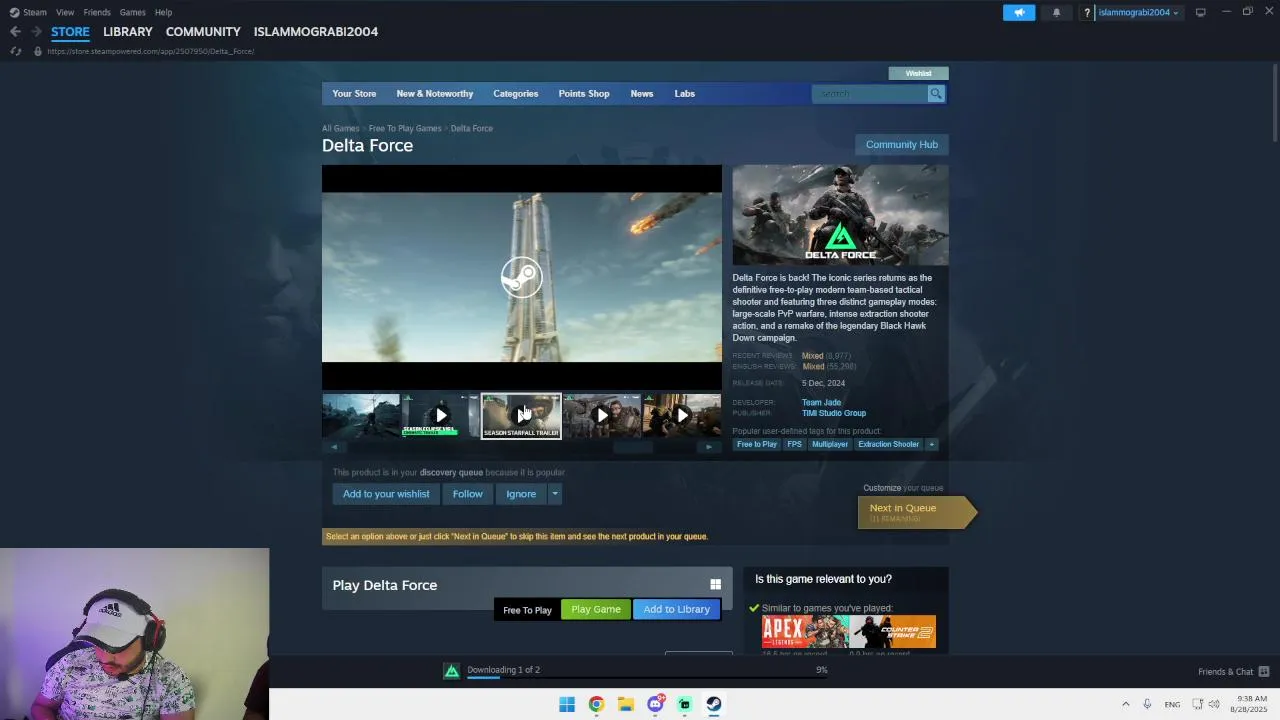Click the Wishlist button
The image size is (1280, 720).
point(918,73)
